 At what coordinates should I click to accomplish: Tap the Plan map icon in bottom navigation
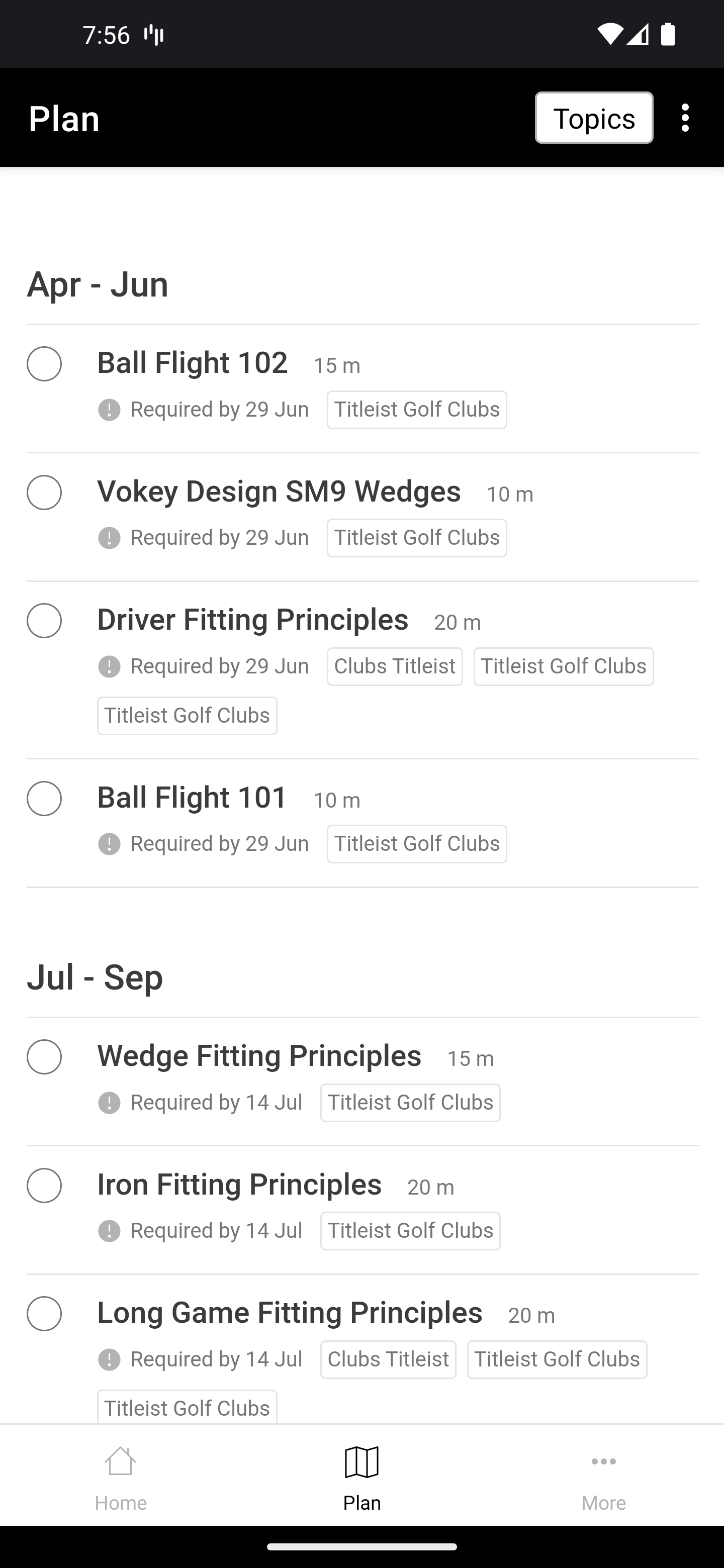(361, 1462)
